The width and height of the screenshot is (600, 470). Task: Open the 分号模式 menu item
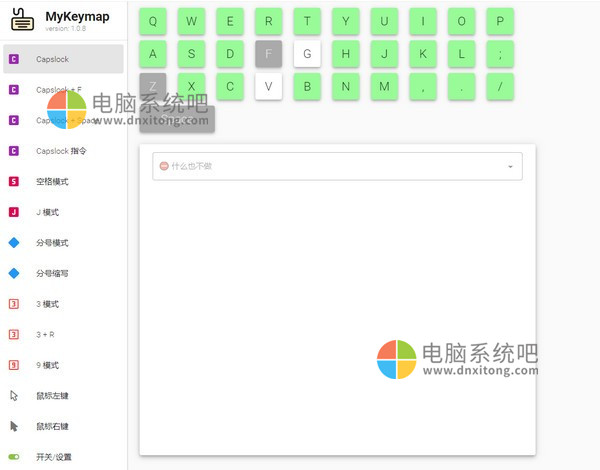pyautogui.click(x=63, y=243)
